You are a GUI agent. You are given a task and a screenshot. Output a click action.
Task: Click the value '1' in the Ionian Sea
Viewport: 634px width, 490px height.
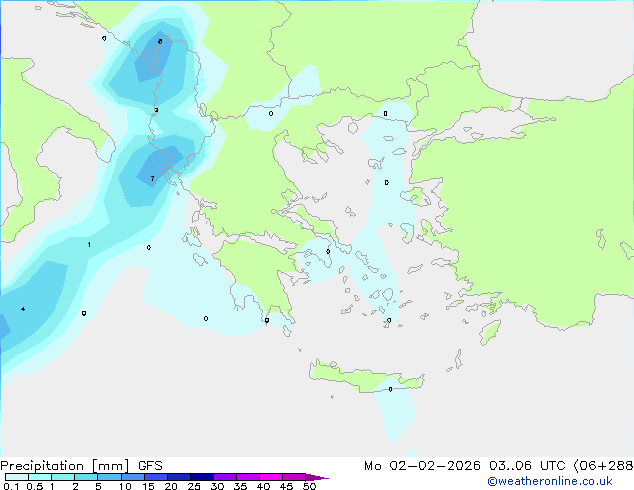pos(89,245)
